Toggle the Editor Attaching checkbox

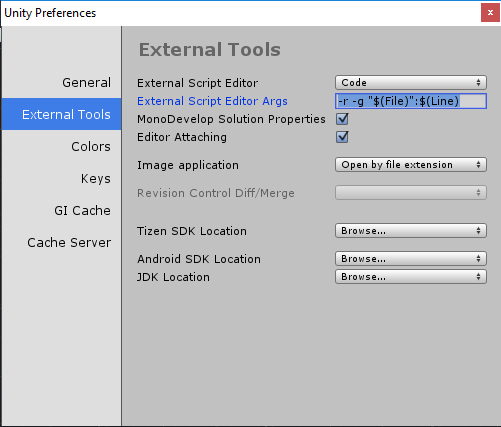(342, 137)
